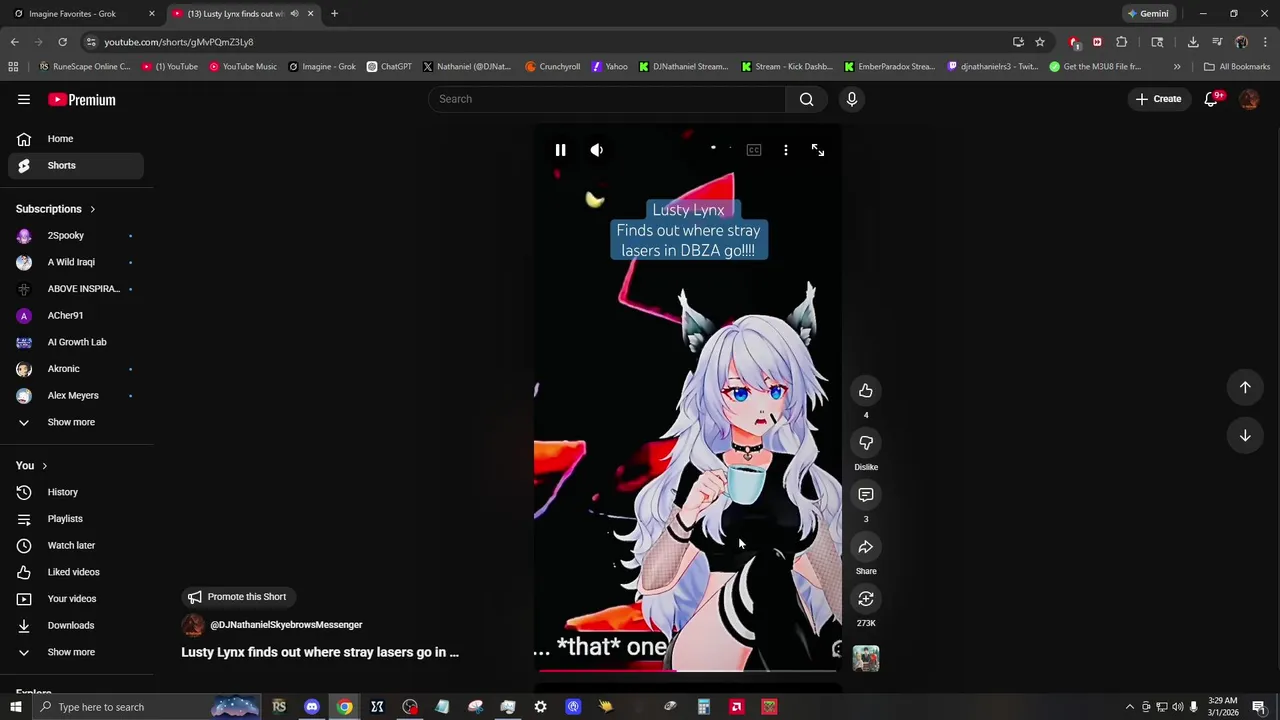Mute the Lusty Lynx tab audio icon
Viewport: 1280px width, 720px height.
tap(294, 14)
